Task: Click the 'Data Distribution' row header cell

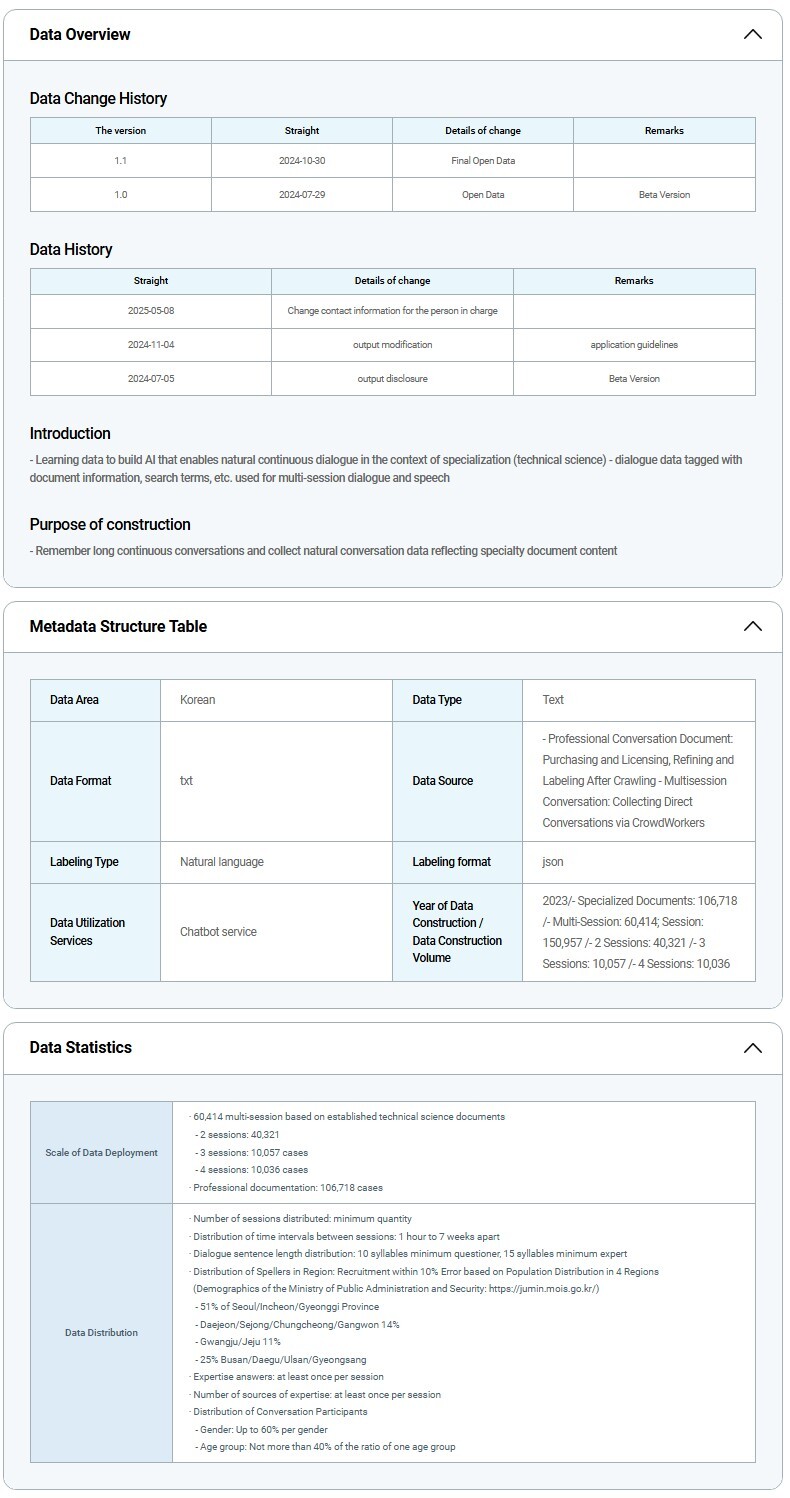Action: click(101, 1333)
